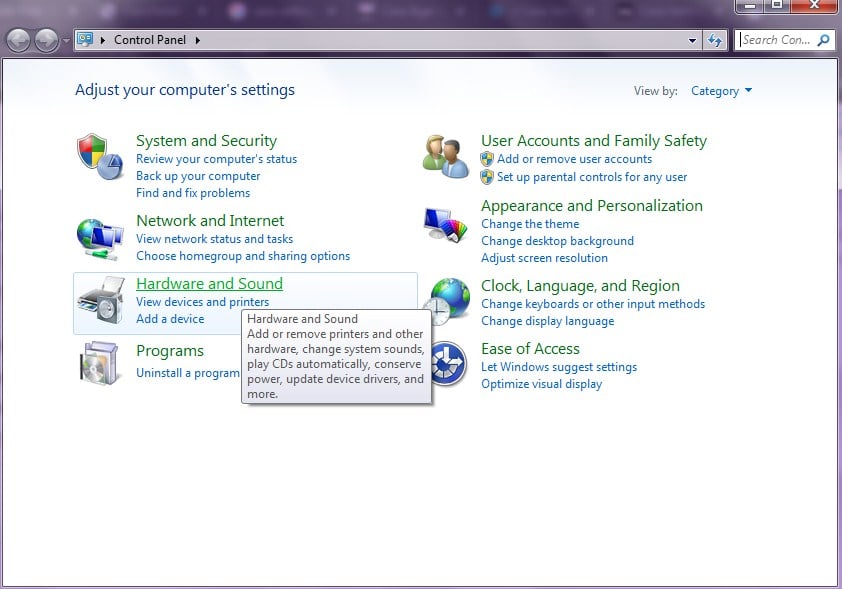Open the Network and Internet category
Screen dimensions: 842x589
(210, 221)
